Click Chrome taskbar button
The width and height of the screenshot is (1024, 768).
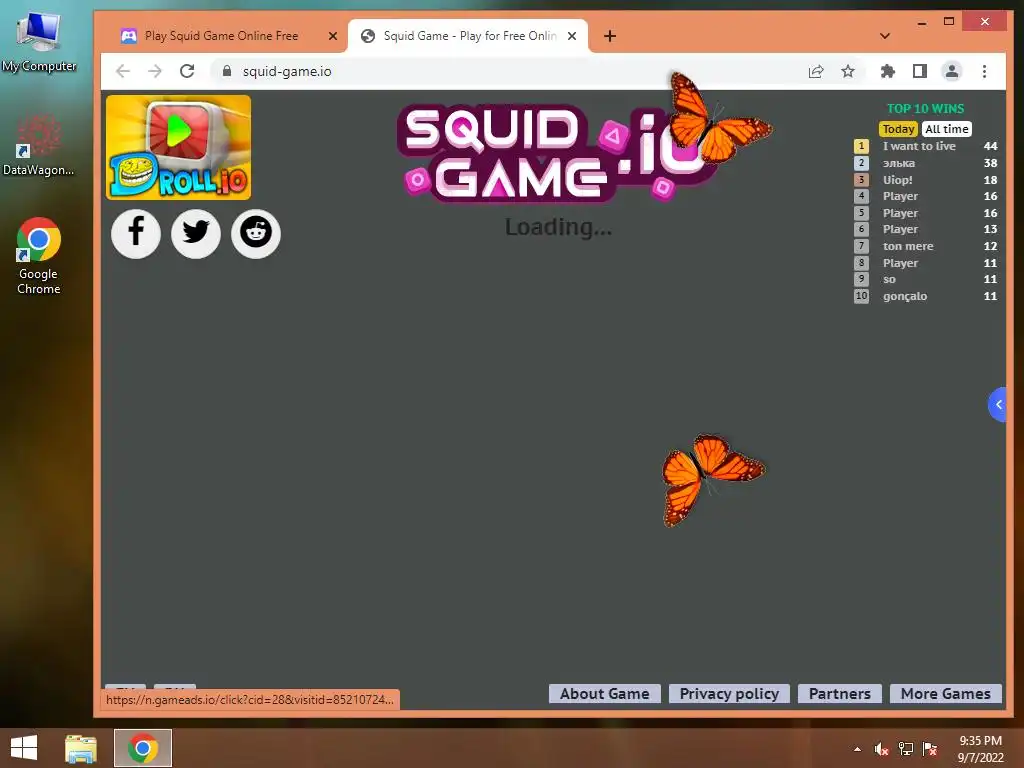point(143,748)
